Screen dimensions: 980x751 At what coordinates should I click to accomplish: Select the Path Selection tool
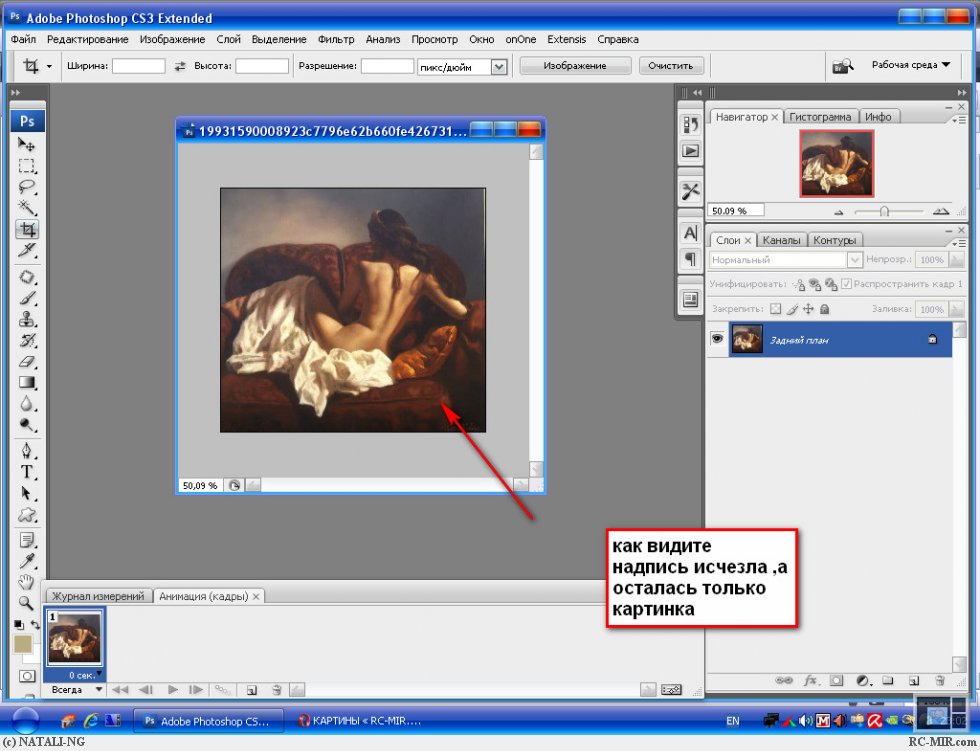[x=26, y=493]
